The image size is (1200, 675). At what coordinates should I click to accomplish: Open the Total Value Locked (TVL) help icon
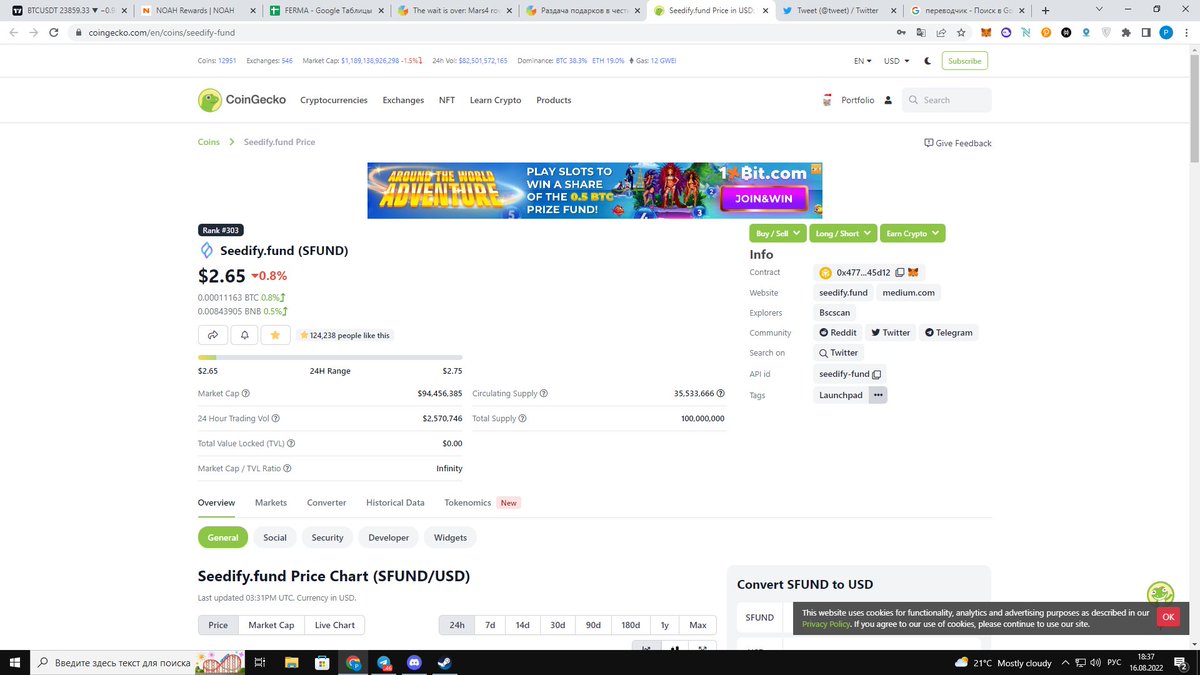(291, 443)
